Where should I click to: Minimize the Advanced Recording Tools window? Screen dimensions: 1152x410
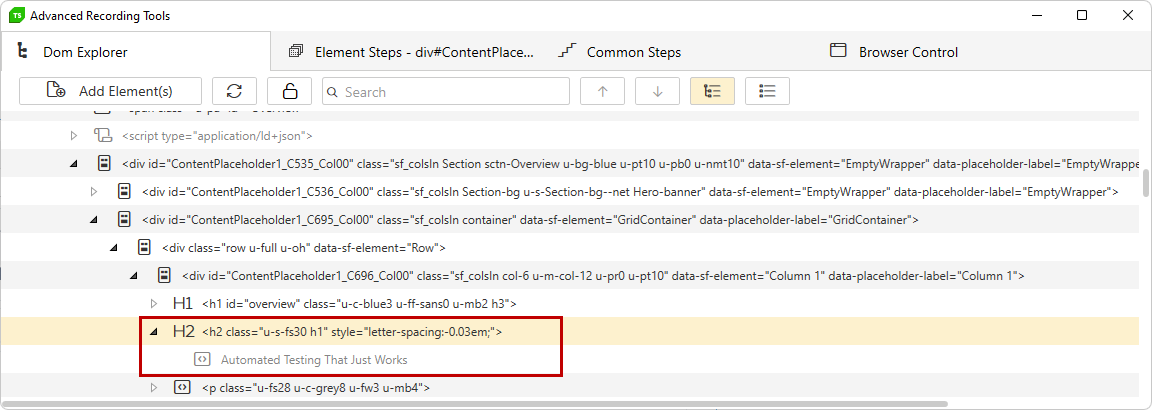click(x=1037, y=15)
